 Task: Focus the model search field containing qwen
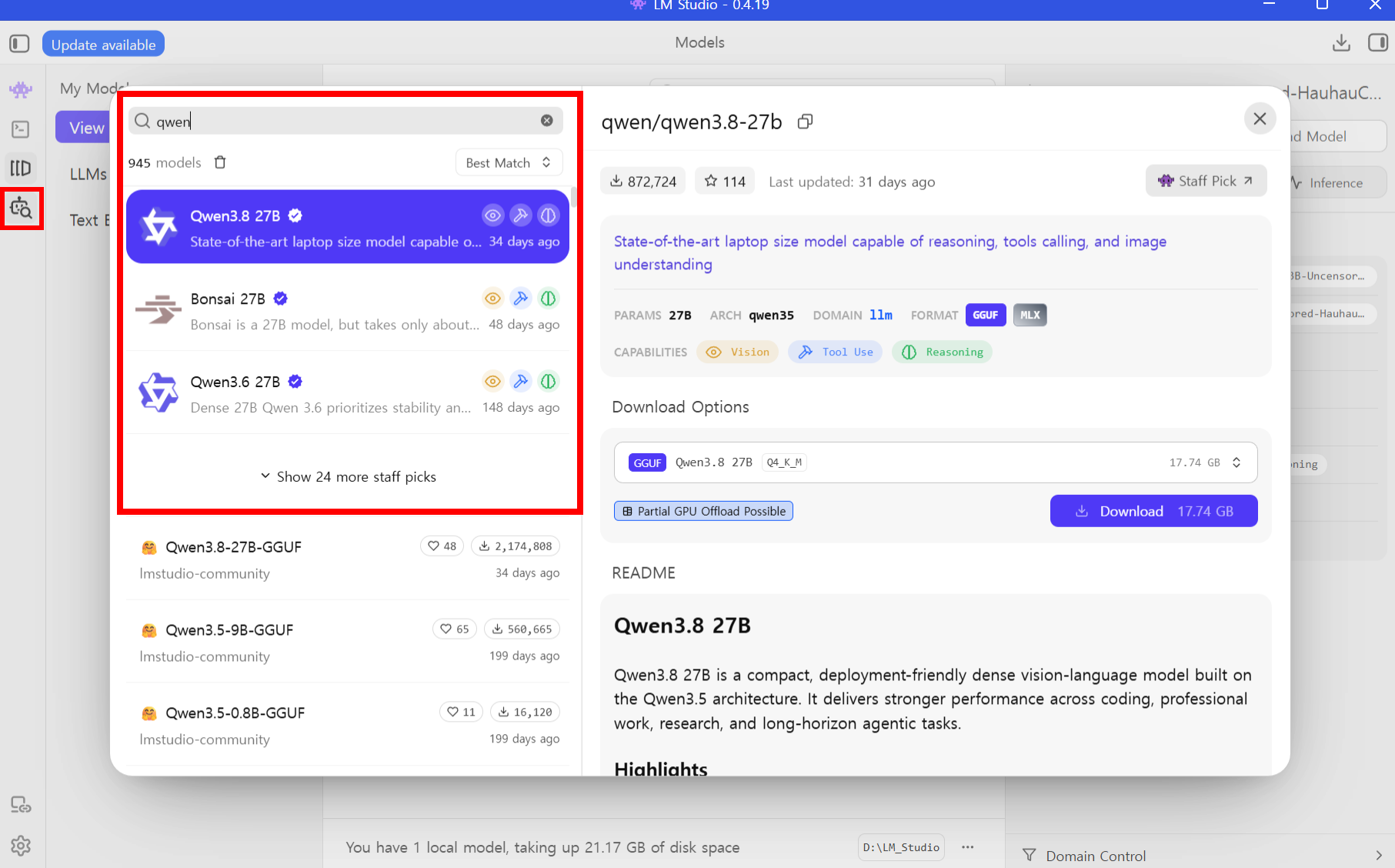pyautogui.click(x=345, y=121)
